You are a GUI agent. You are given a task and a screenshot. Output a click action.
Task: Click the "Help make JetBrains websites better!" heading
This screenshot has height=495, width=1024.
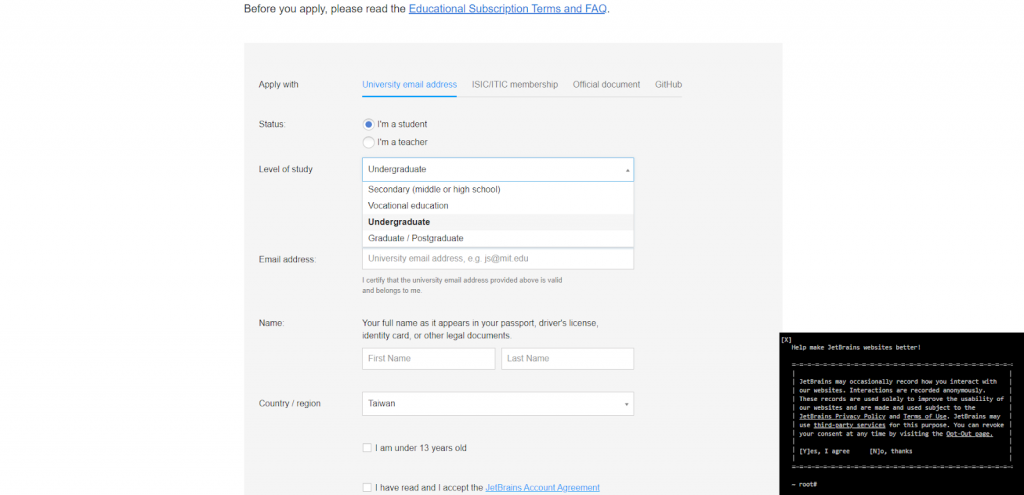856,347
